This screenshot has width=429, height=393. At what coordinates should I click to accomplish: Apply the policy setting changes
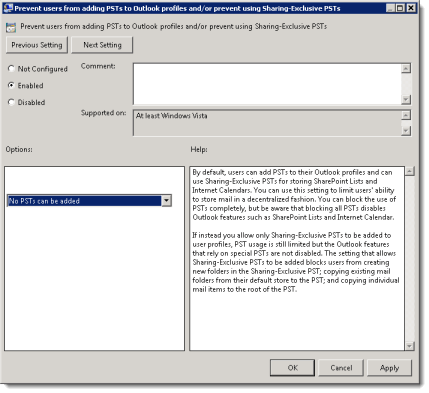(389, 368)
